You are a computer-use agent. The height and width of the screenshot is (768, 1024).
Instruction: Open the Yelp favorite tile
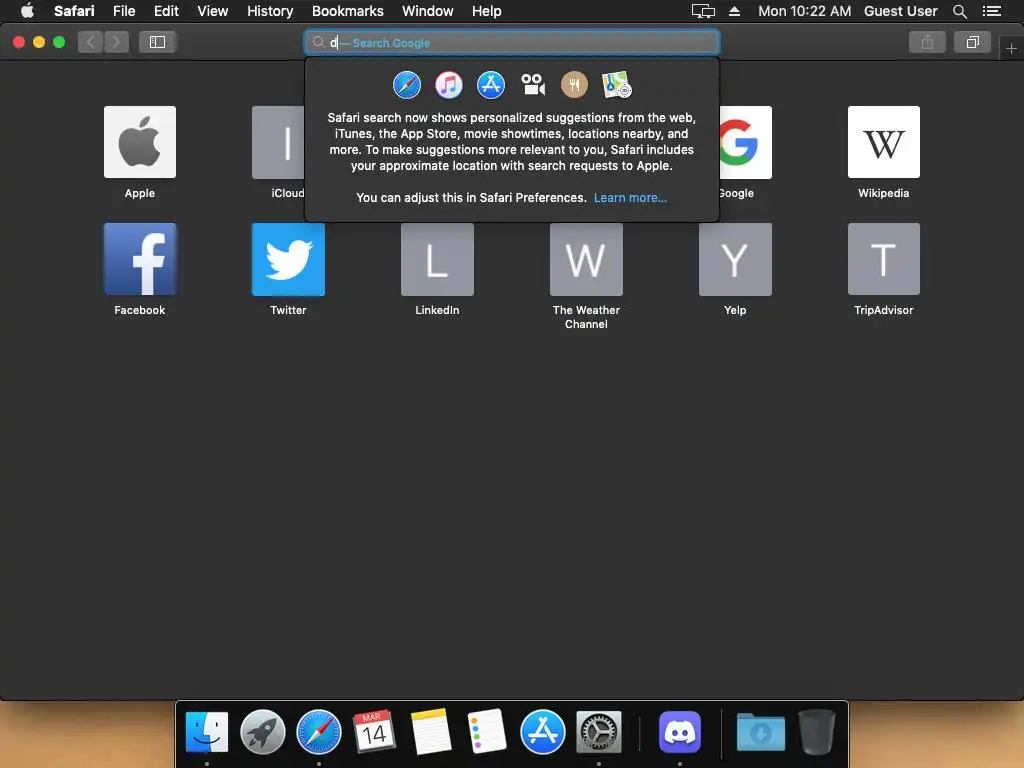[735, 259]
